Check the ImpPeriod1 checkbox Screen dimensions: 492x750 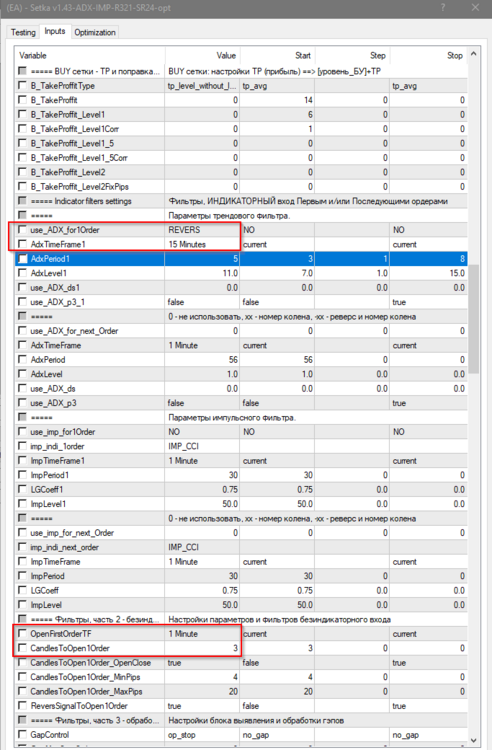(x=22, y=474)
